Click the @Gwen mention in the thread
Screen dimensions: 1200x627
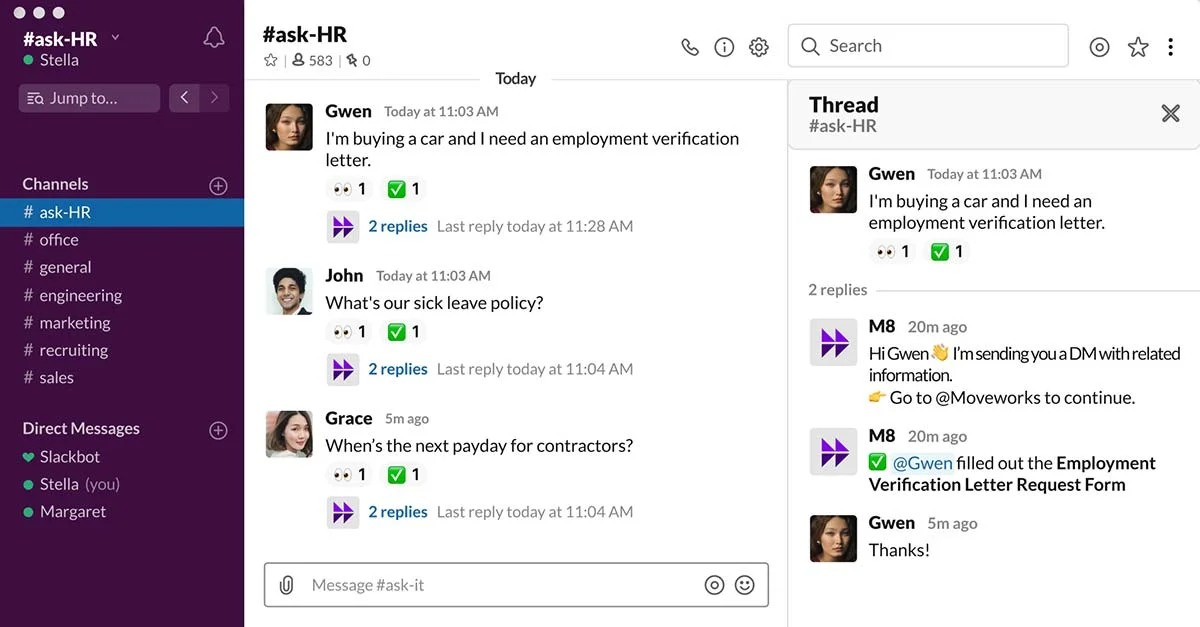pos(923,462)
